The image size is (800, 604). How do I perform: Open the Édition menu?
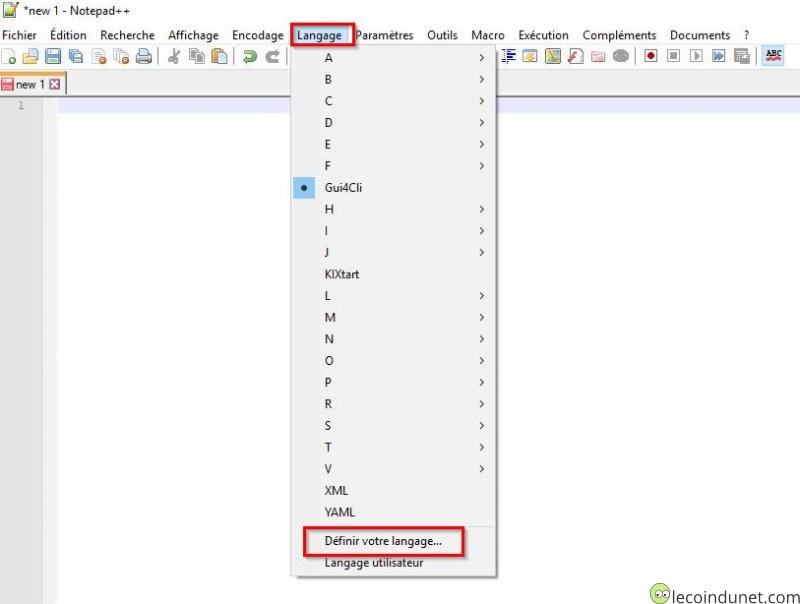[68, 35]
